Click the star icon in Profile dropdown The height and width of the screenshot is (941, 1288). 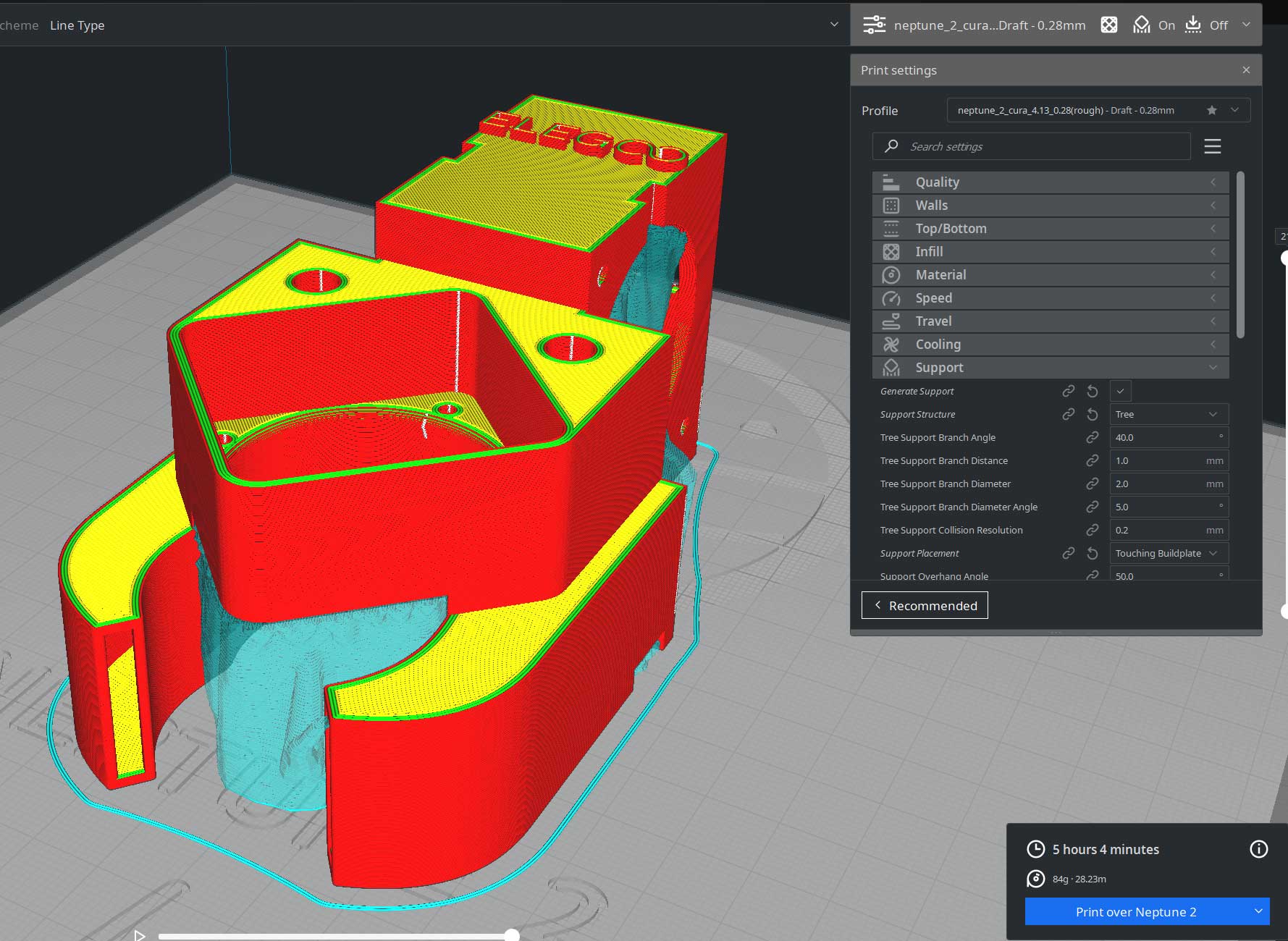point(1212,110)
